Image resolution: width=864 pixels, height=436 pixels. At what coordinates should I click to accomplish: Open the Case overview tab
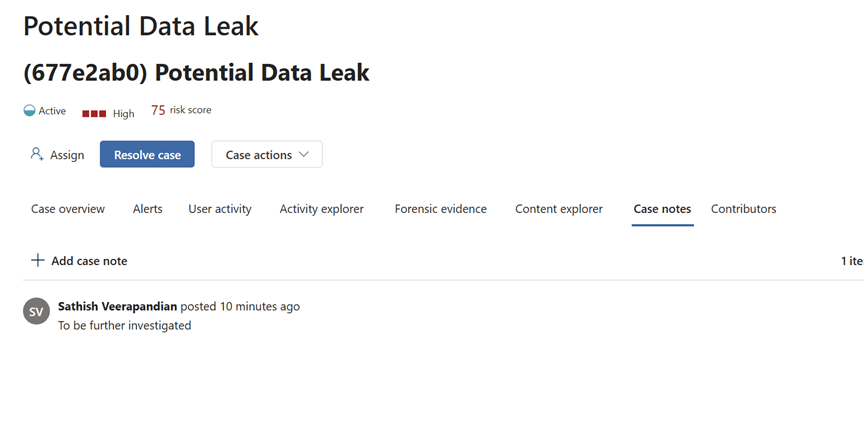click(68, 209)
